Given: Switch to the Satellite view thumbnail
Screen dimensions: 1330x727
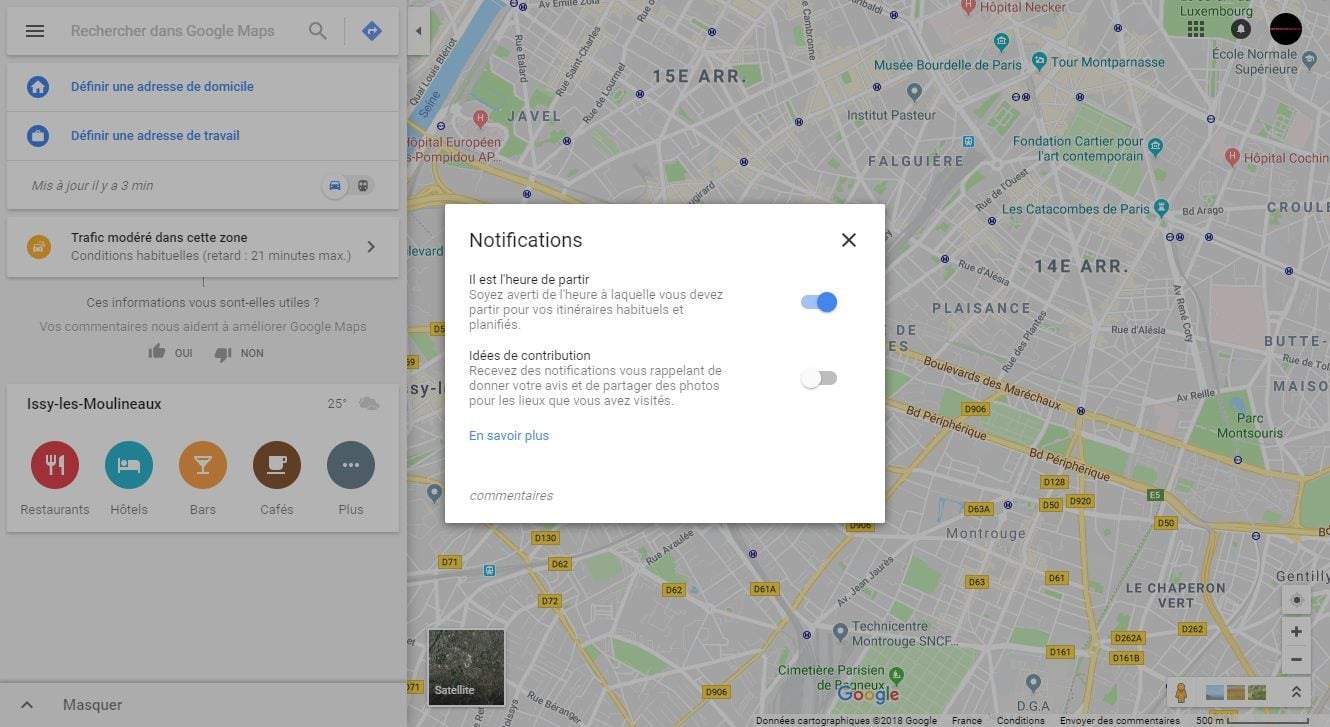Looking at the screenshot, I should pyautogui.click(x=466, y=667).
